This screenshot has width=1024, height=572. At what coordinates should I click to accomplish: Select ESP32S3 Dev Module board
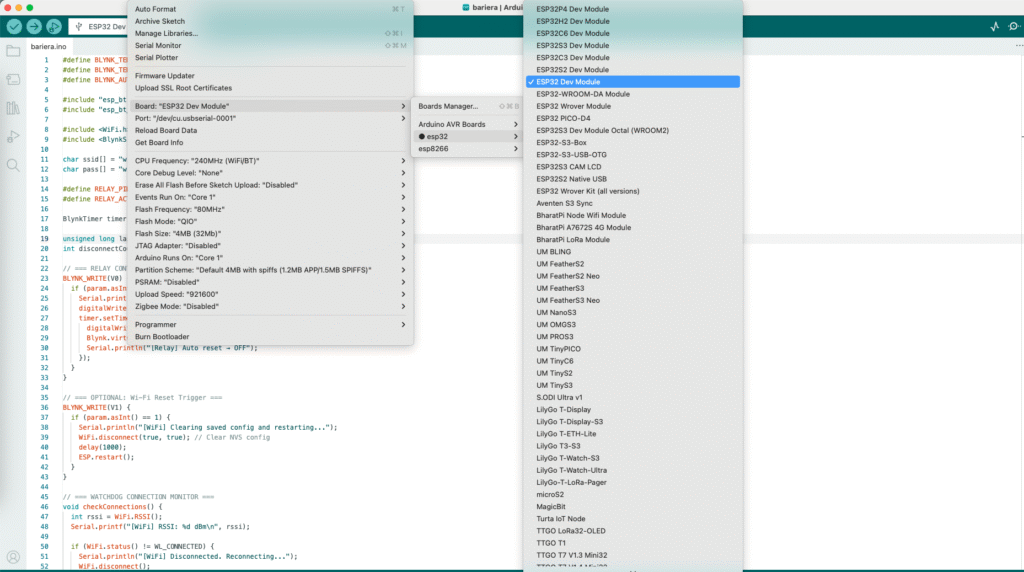pos(633,46)
